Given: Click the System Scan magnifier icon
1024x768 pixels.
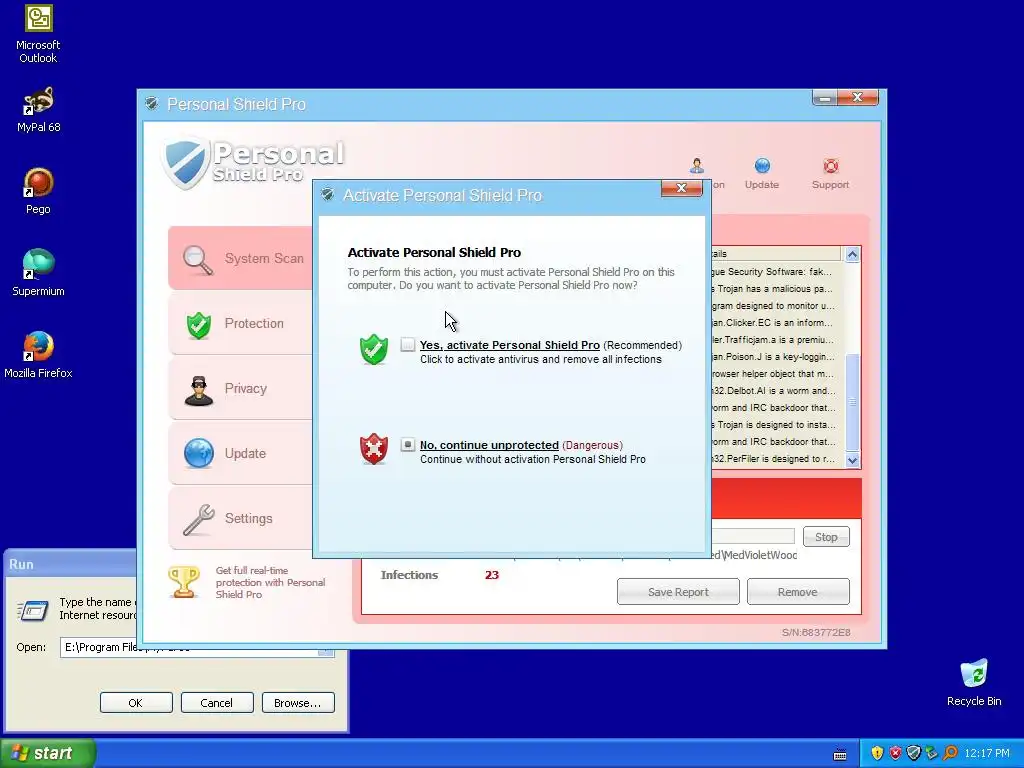Looking at the screenshot, I should (198, 259).
